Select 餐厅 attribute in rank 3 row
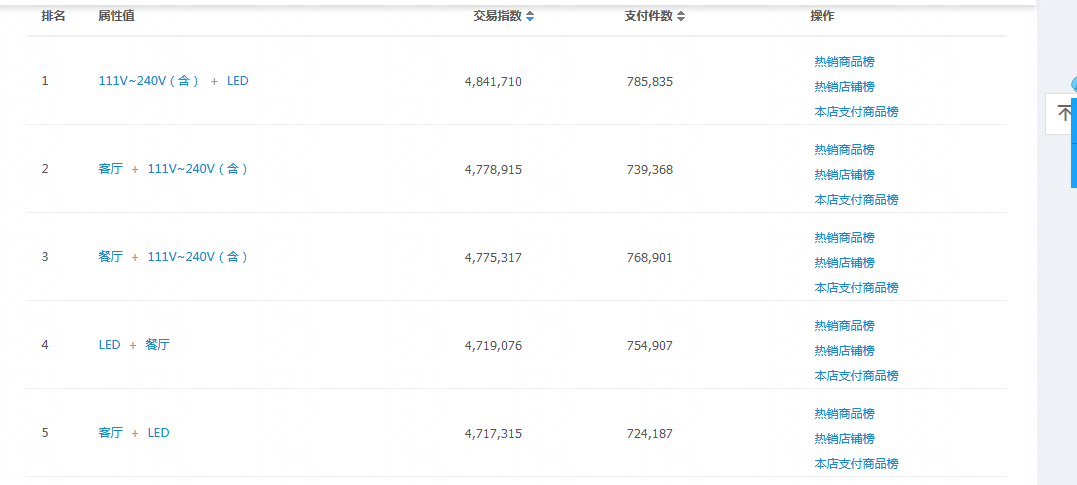 [111, 257]
